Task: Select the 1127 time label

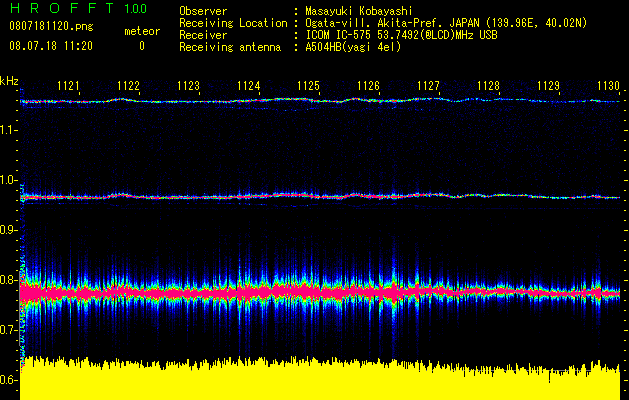Action: click(x=428, y=86)
